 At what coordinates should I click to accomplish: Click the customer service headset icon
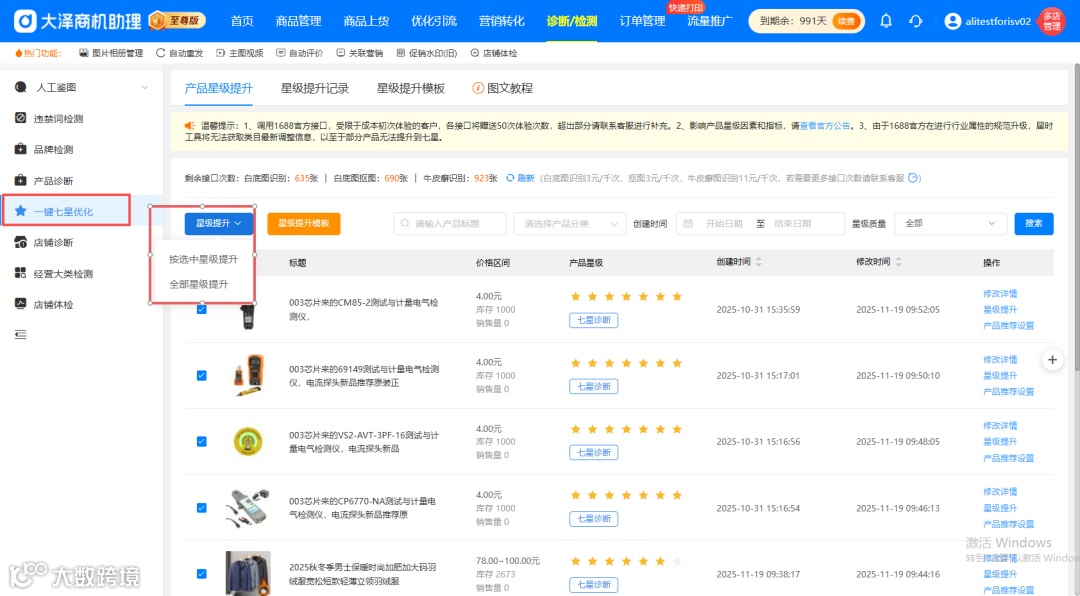tap(915, 21)
